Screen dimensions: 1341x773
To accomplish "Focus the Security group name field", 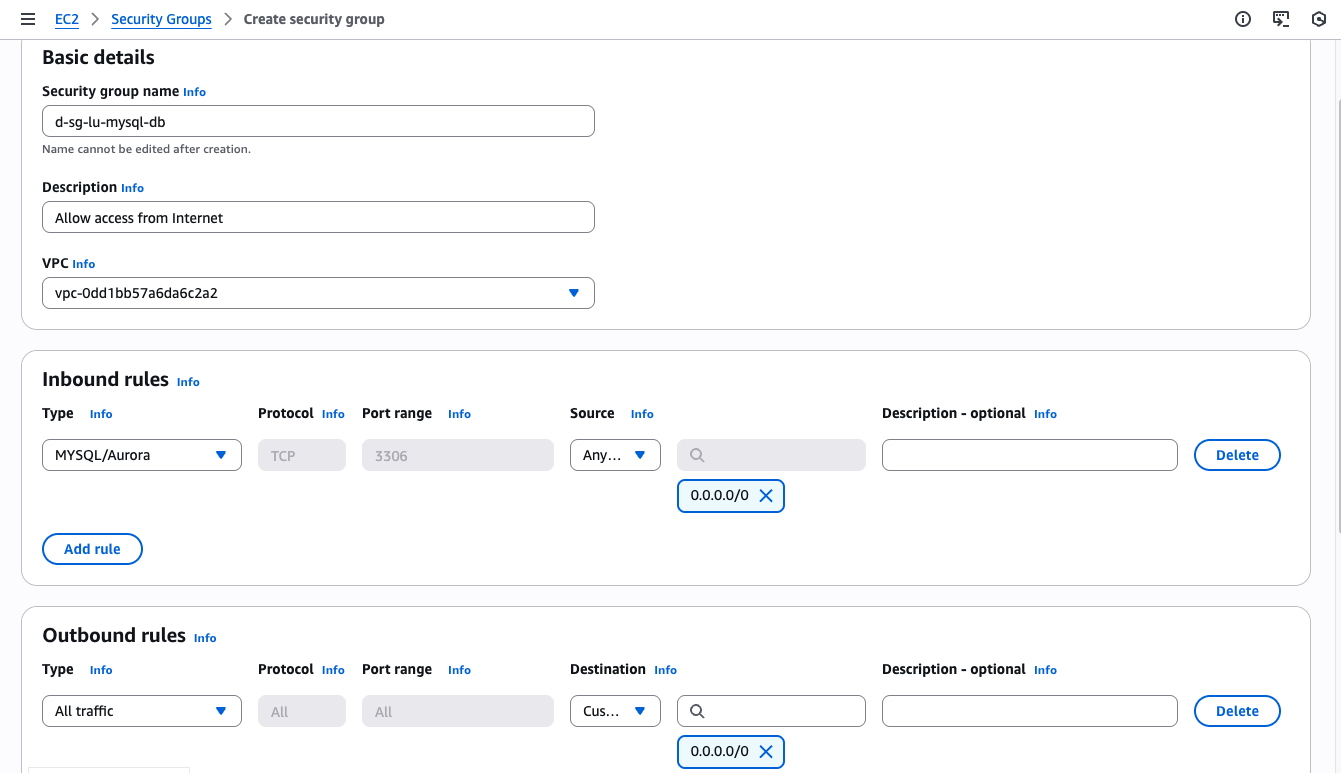I will (x=318, y=121).
